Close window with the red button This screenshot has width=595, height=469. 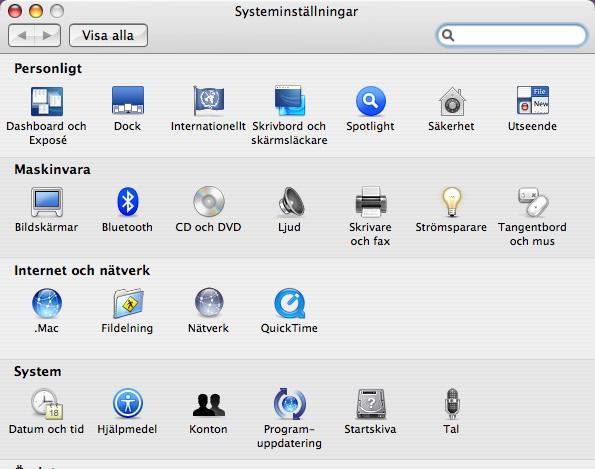click(15, 11)
